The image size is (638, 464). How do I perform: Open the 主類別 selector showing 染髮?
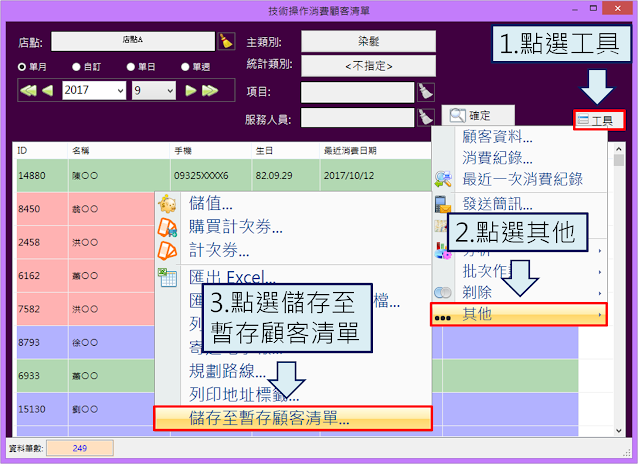pyautogui.click(x=368, y=41)
